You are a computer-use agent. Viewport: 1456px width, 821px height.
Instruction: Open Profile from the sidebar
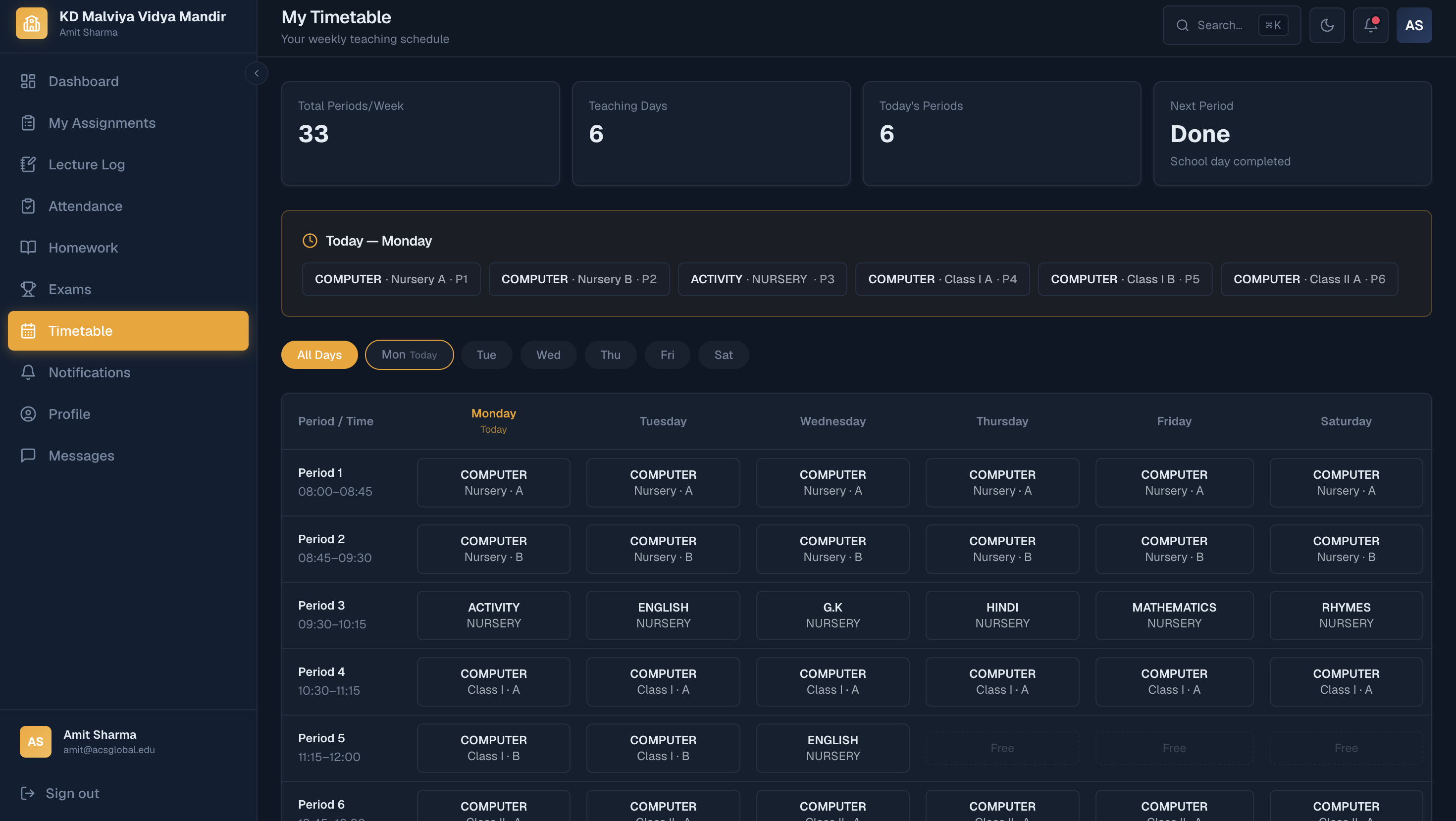click(x=128, y=414)
